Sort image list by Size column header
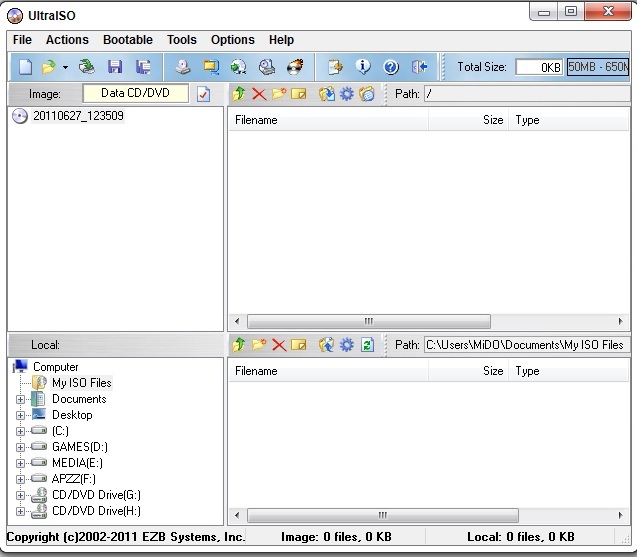637x557 pixels. (468, 120)
